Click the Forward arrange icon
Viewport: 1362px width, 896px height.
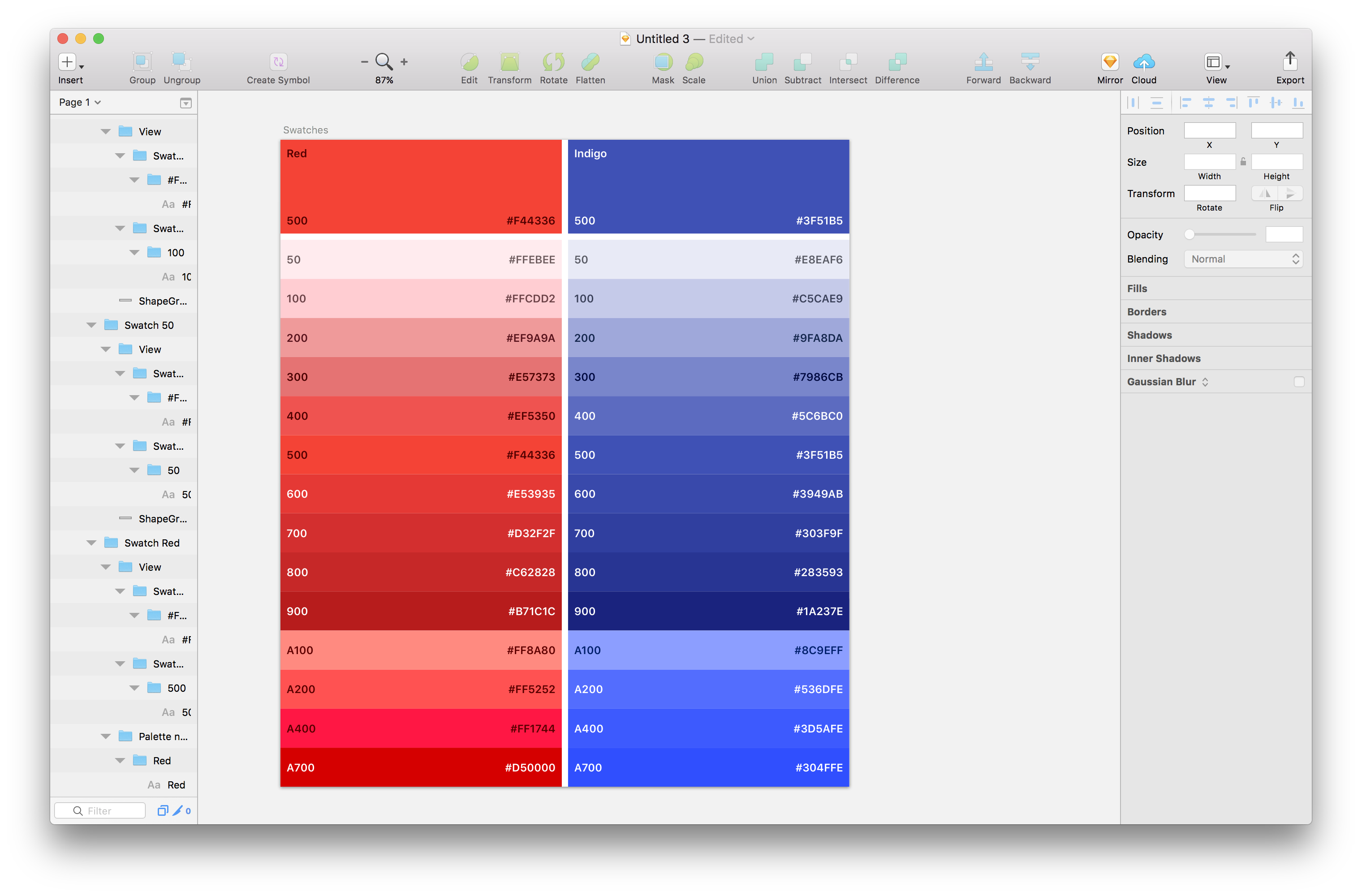983,62
